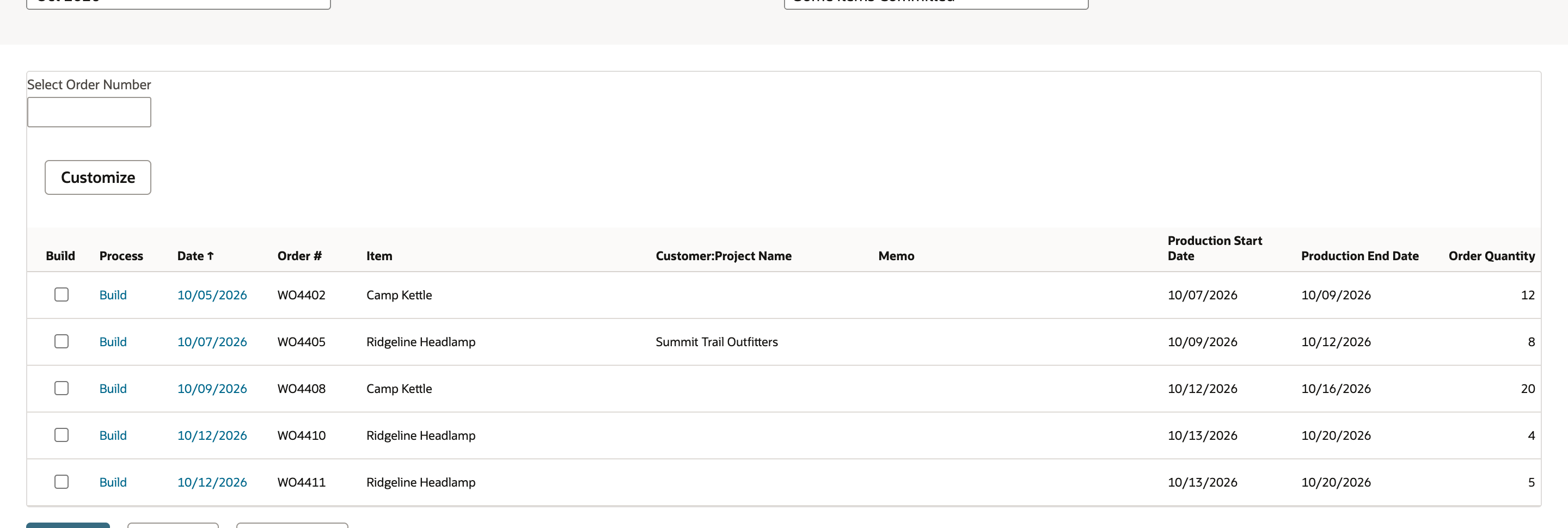Select the checkbox in the WO4410 row
1568x528 pixels.
click(x=62, y=435)
